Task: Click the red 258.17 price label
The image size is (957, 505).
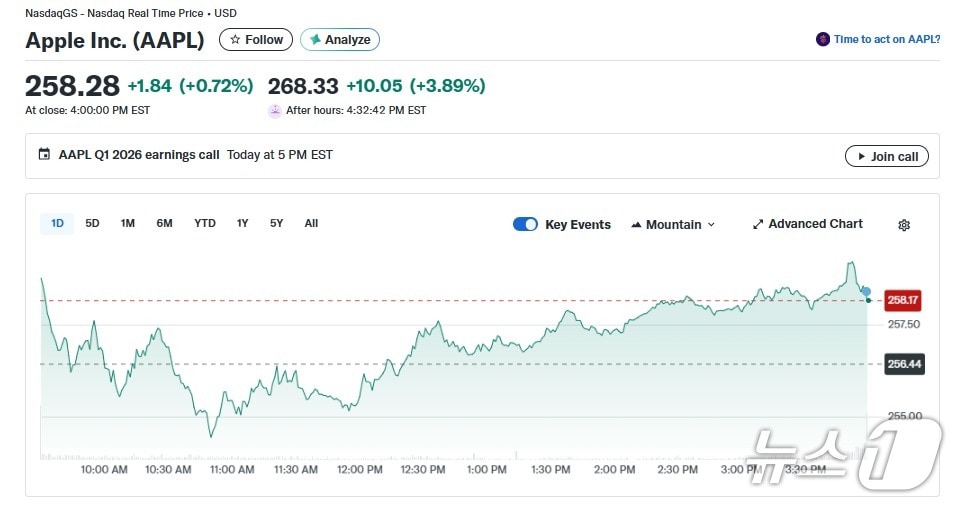Action: [903, 299]
